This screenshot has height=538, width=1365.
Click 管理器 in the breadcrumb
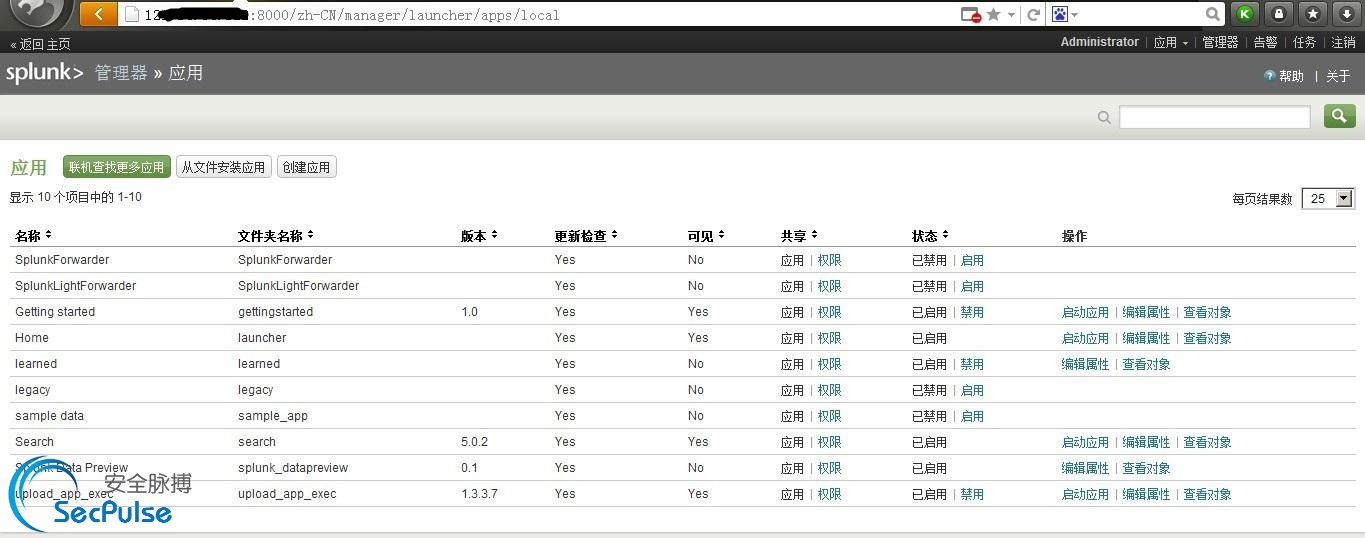121,73
